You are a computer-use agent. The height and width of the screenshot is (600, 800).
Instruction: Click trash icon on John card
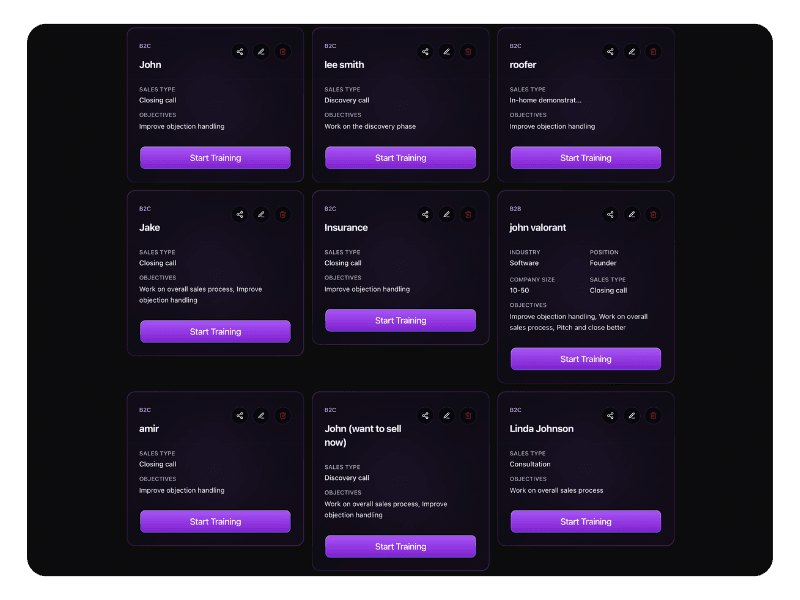(x=283, y=52)
